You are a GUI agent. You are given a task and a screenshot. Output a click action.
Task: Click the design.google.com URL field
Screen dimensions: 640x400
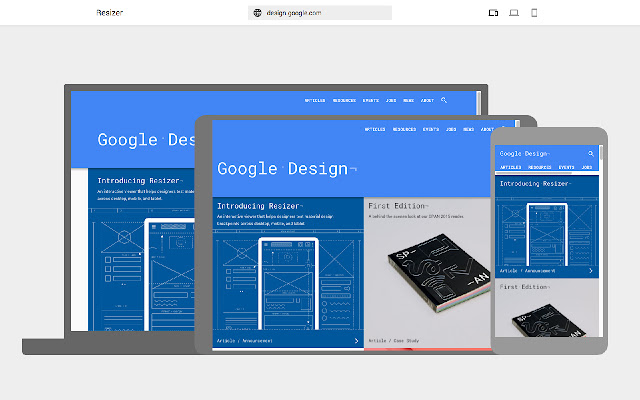point(320,13)
